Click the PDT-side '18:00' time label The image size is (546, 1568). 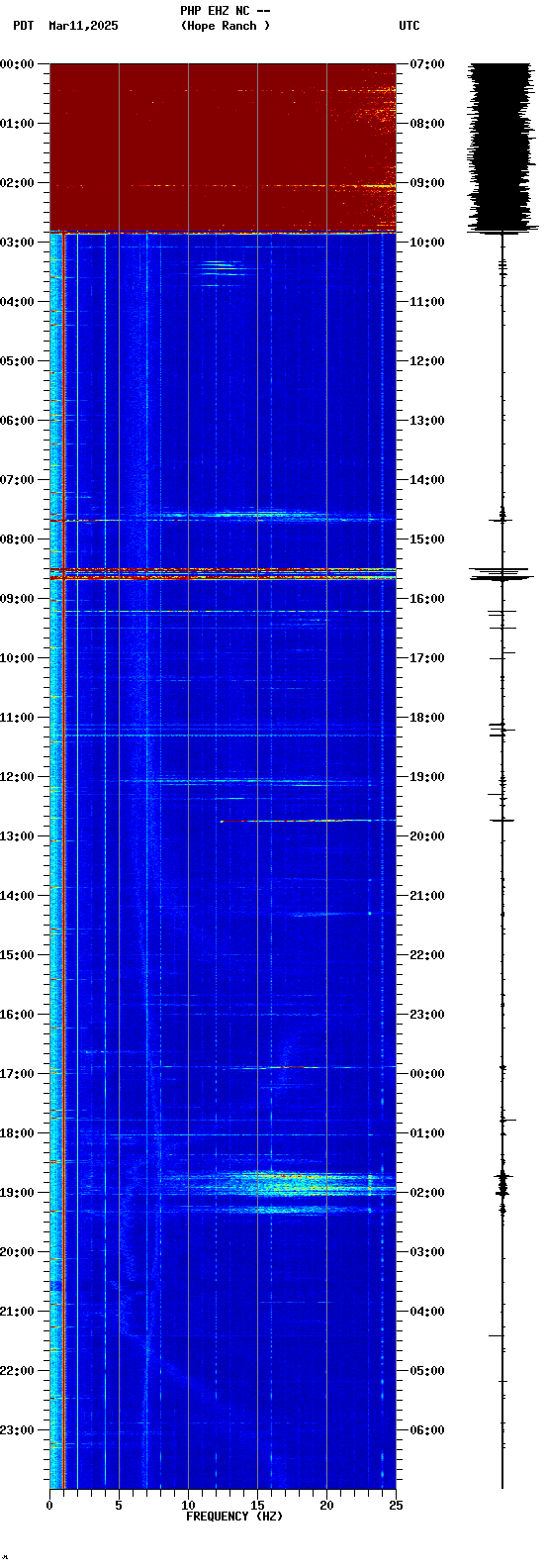coord(18,1133)
